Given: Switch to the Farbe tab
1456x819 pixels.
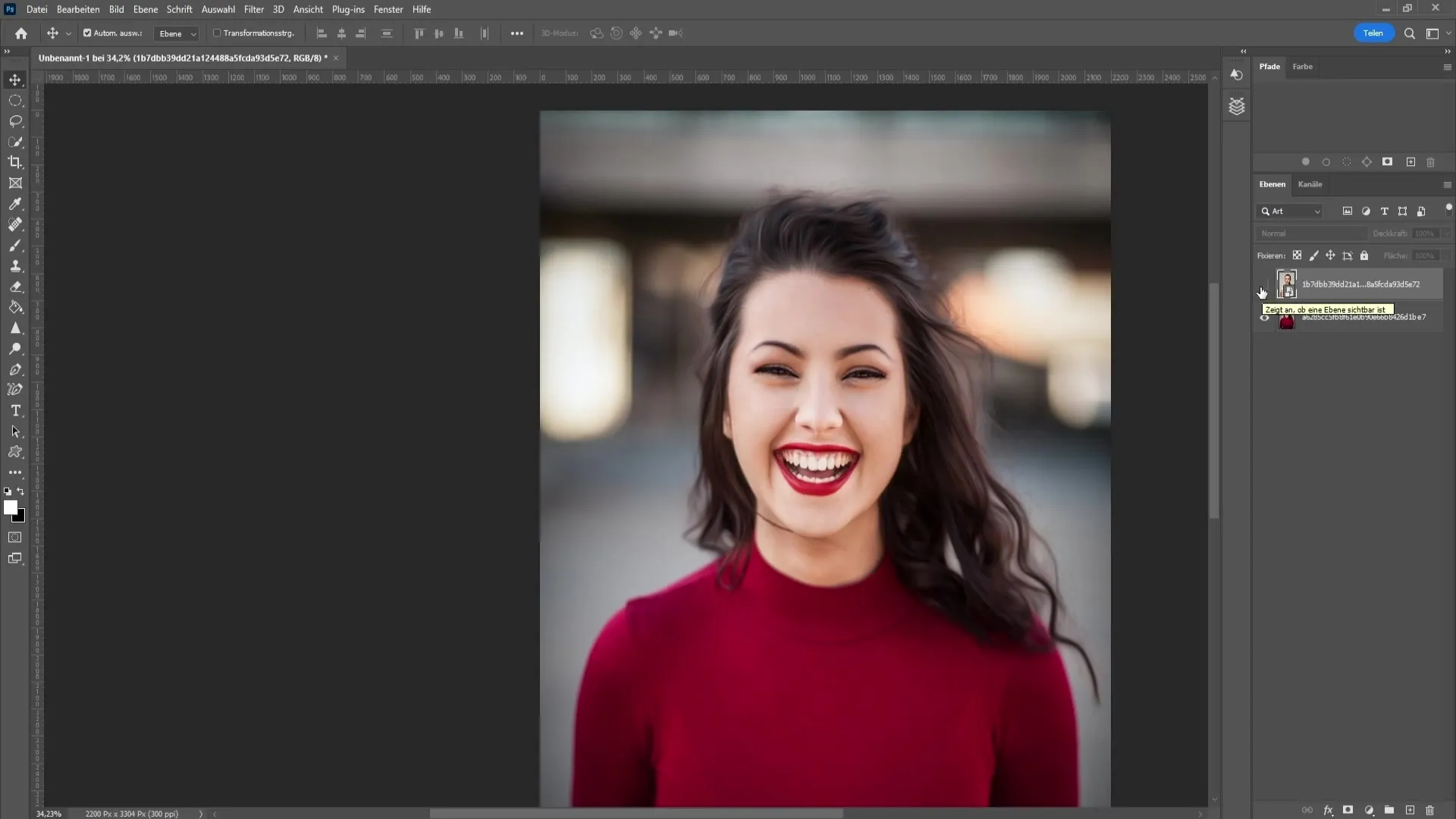Looking at the screenshot, I should 1302,67.
